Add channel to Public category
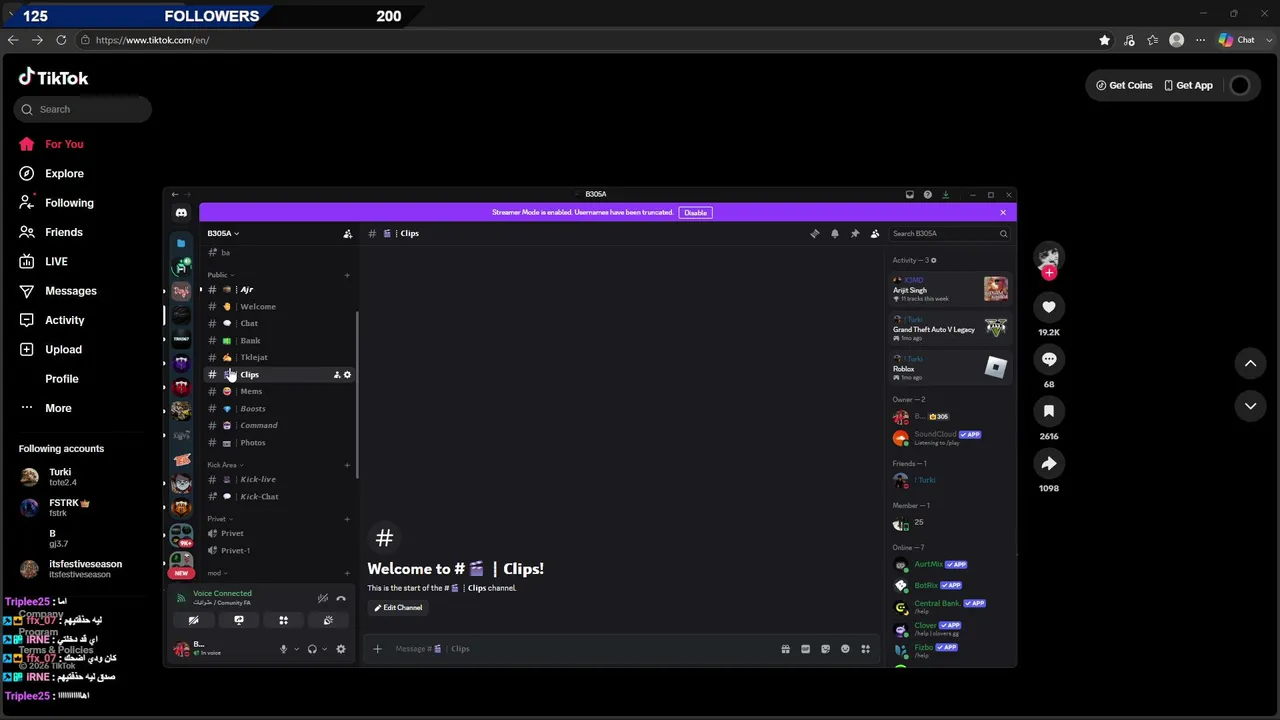This screenshot has height=720, width=1280. 347,275
